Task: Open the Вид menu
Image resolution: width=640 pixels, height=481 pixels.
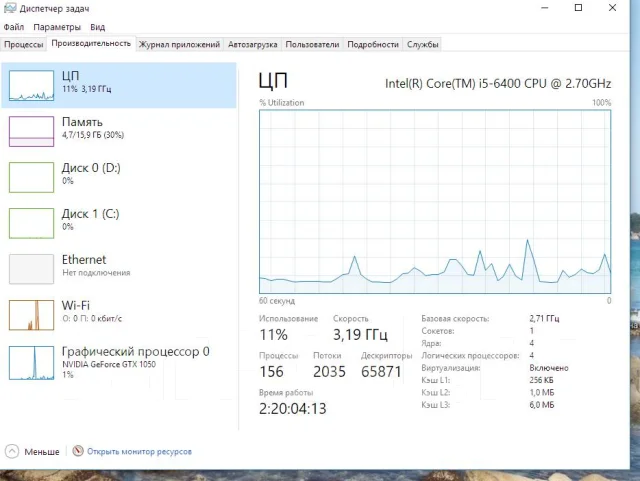Action: point(98,27)
